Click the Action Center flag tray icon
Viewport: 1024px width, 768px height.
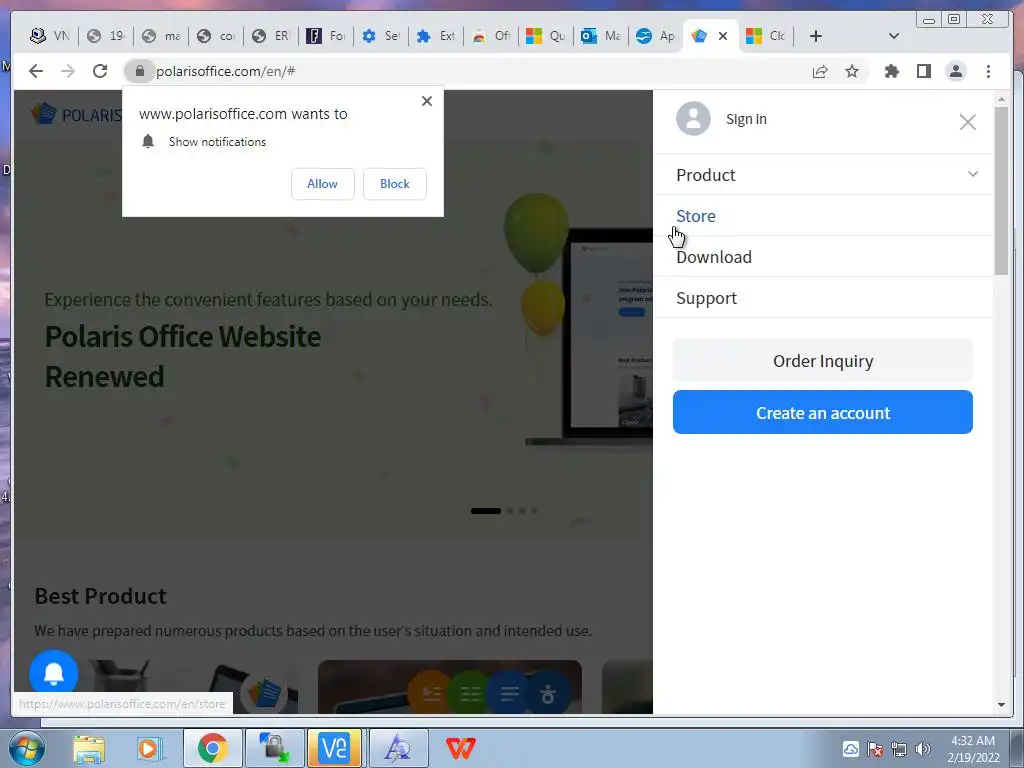(875, 750)
